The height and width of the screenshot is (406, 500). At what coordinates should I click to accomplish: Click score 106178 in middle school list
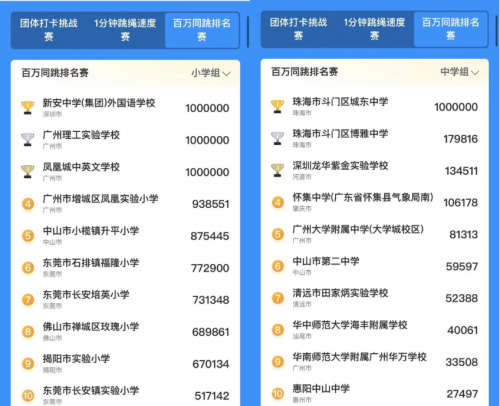pos(461,203)
